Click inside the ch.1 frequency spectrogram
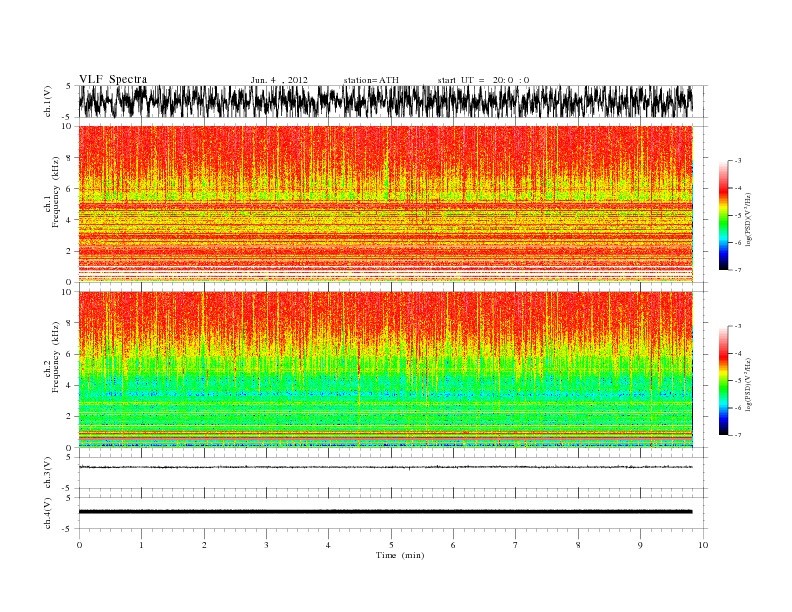 385,204
